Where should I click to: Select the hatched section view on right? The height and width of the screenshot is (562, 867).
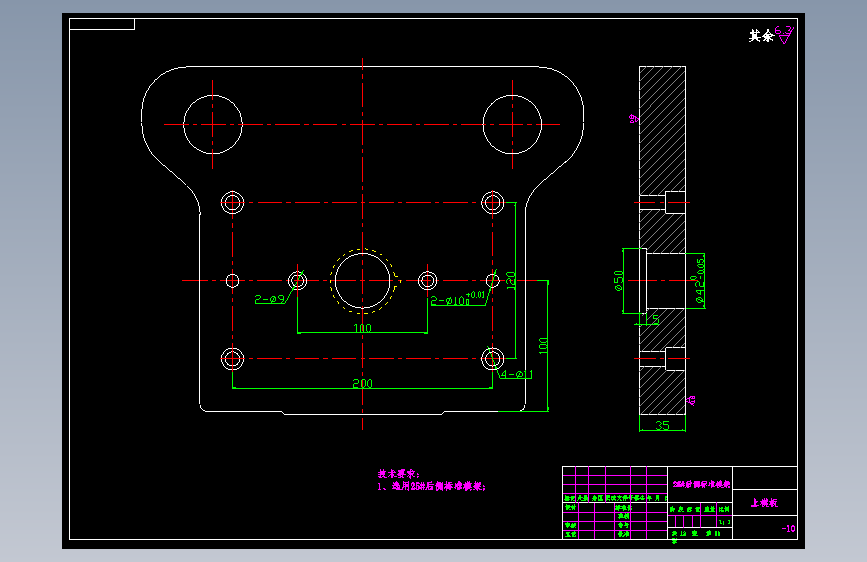tap(662, 240)
